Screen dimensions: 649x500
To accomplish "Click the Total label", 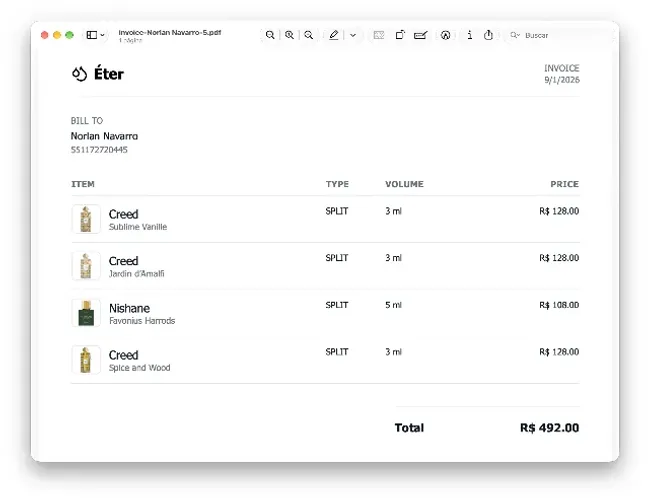I will (x=409, y=428).
